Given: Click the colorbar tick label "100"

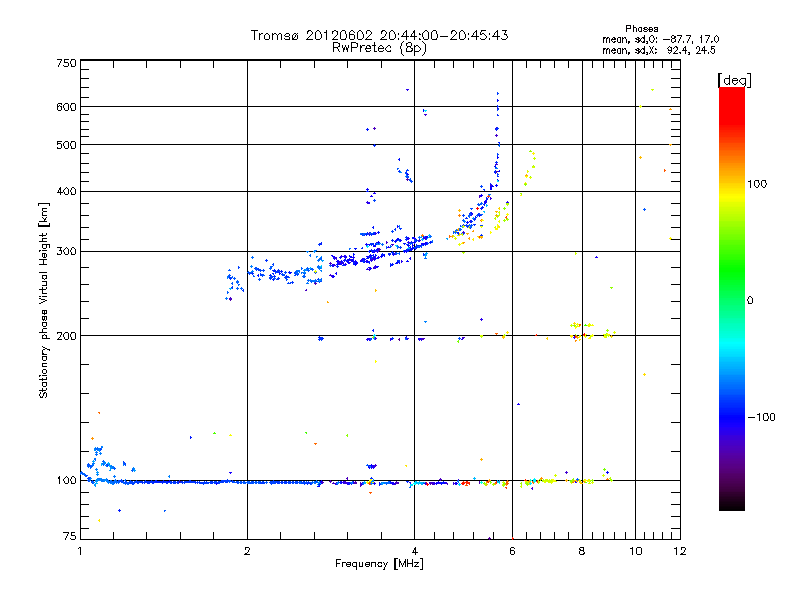Looking at the screenshot, I should tap(757, 184).
